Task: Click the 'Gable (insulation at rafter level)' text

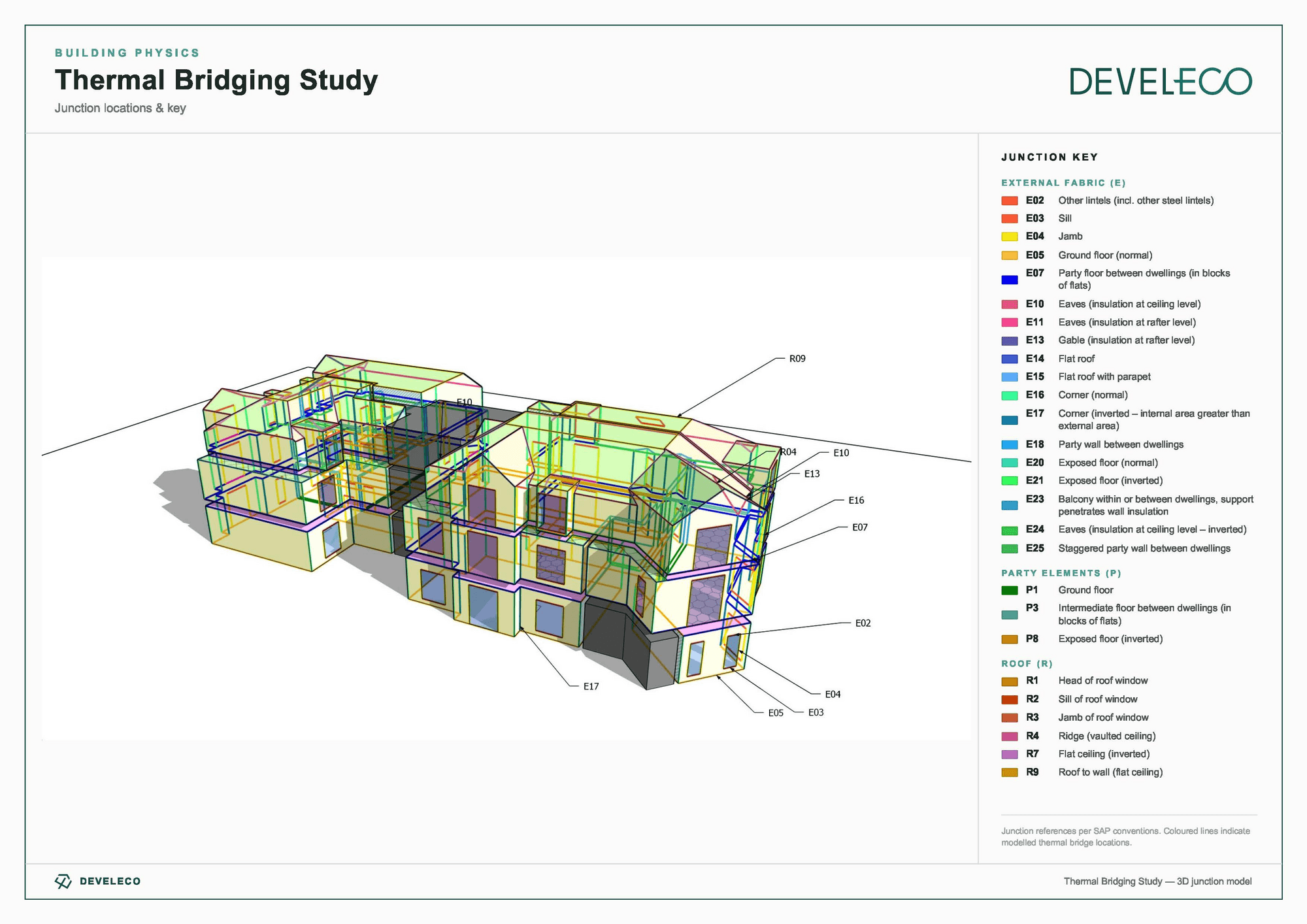Action: [x=1127, y=340]
